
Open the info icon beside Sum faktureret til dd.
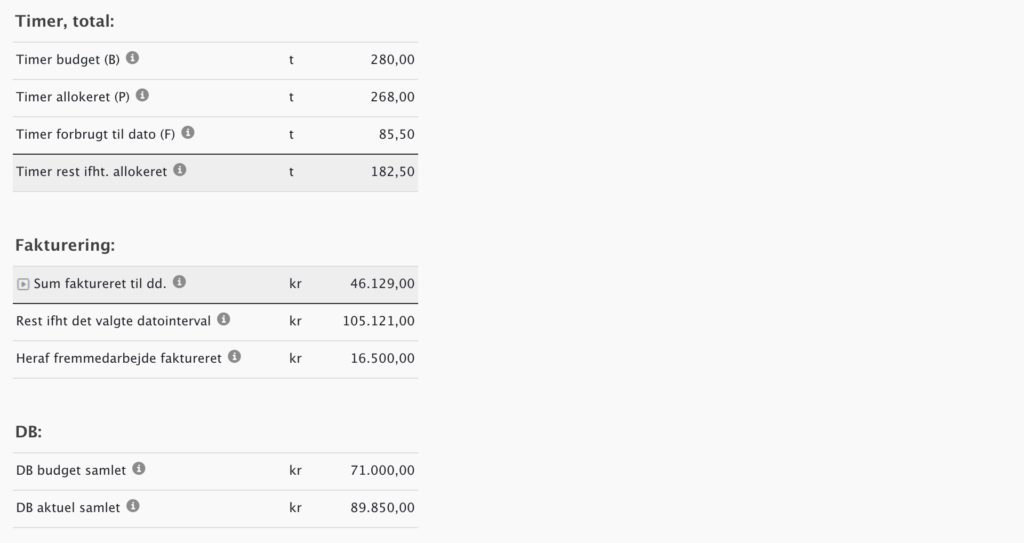pyautogui.click(x=180, y=282)
